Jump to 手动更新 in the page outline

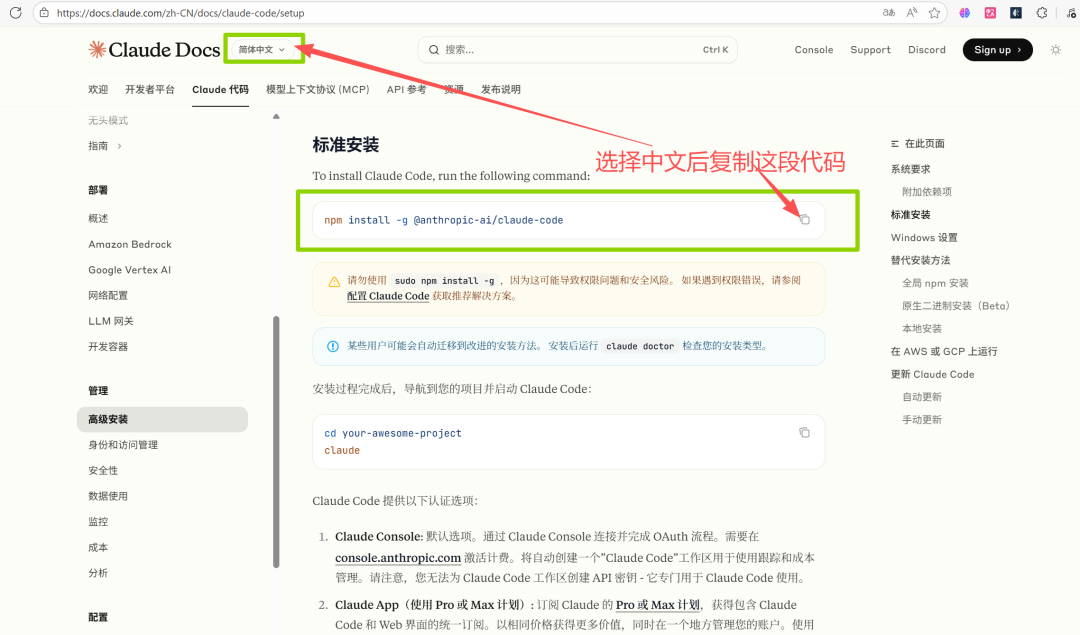[x=922, y=419]
